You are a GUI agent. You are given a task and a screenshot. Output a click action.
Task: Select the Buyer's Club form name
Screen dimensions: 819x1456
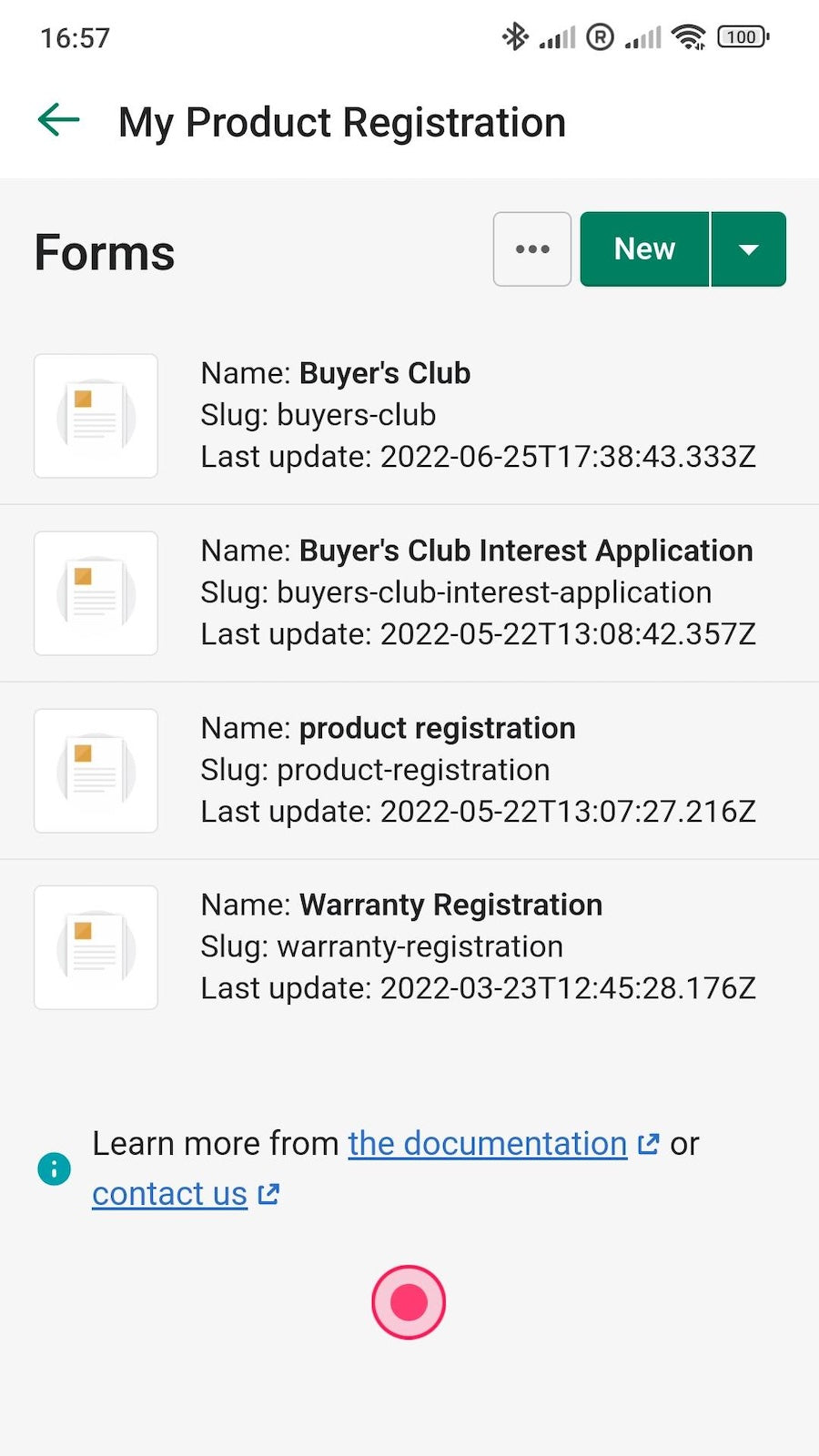[x=384, y=373]
